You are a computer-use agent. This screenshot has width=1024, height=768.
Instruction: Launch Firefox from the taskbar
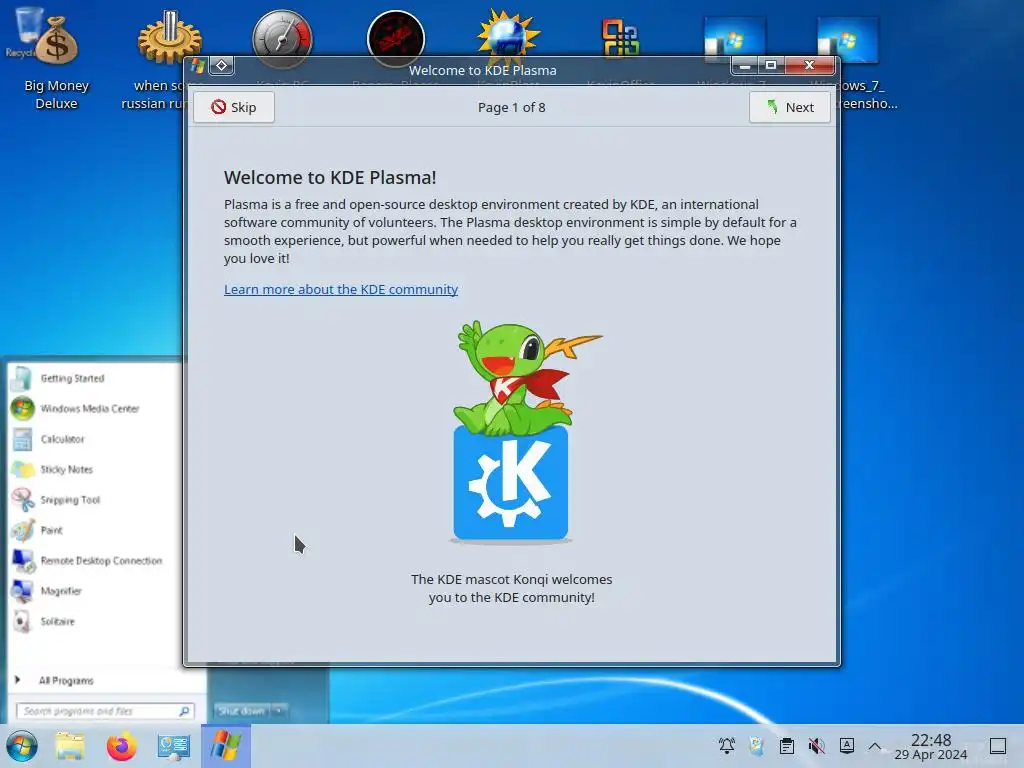tap(121, 746)
